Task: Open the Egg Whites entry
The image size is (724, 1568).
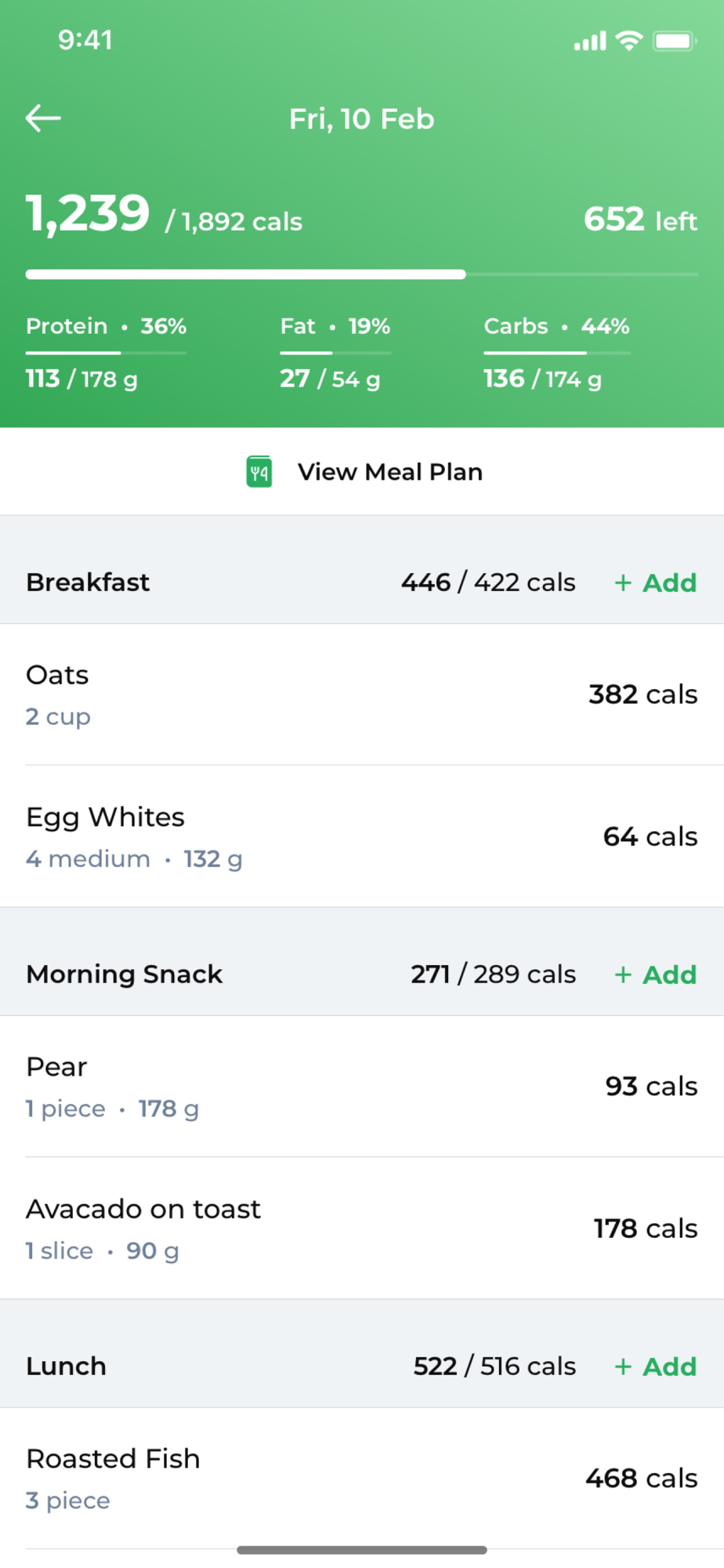Action: point(362,837)
